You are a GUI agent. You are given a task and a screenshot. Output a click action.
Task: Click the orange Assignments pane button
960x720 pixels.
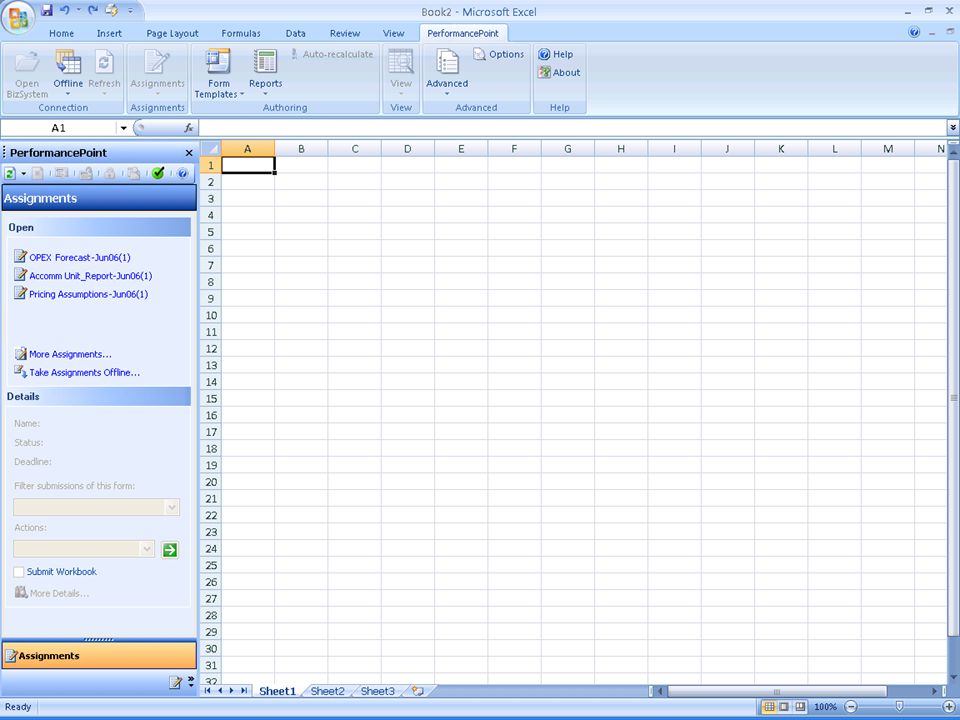coord(99,655)
